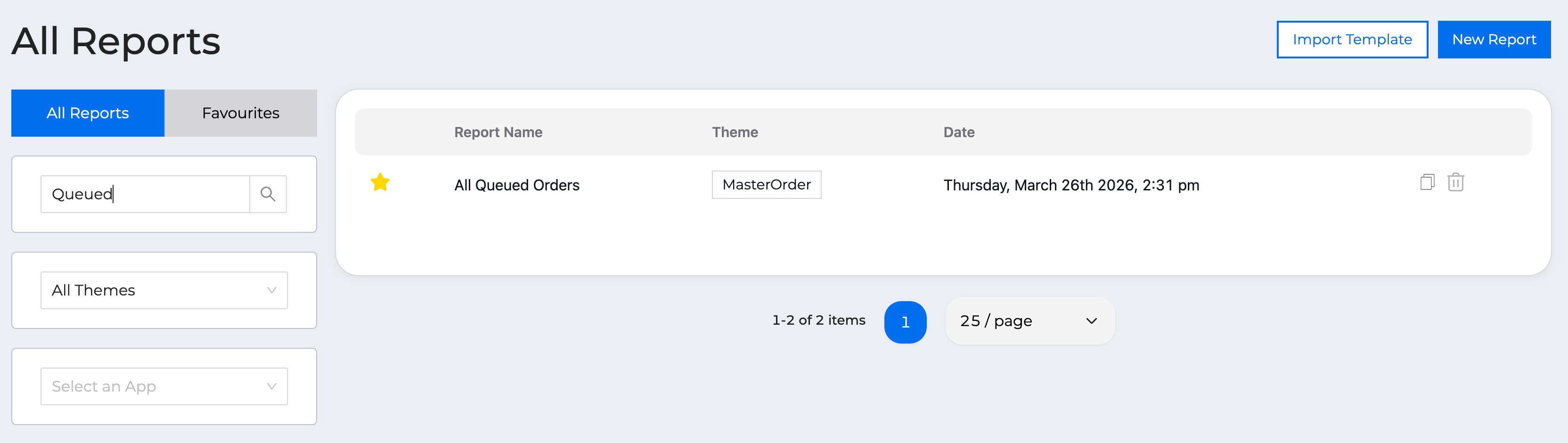
Task: Click the Select an App chevron arrow
Action: [x=271, y=386]
